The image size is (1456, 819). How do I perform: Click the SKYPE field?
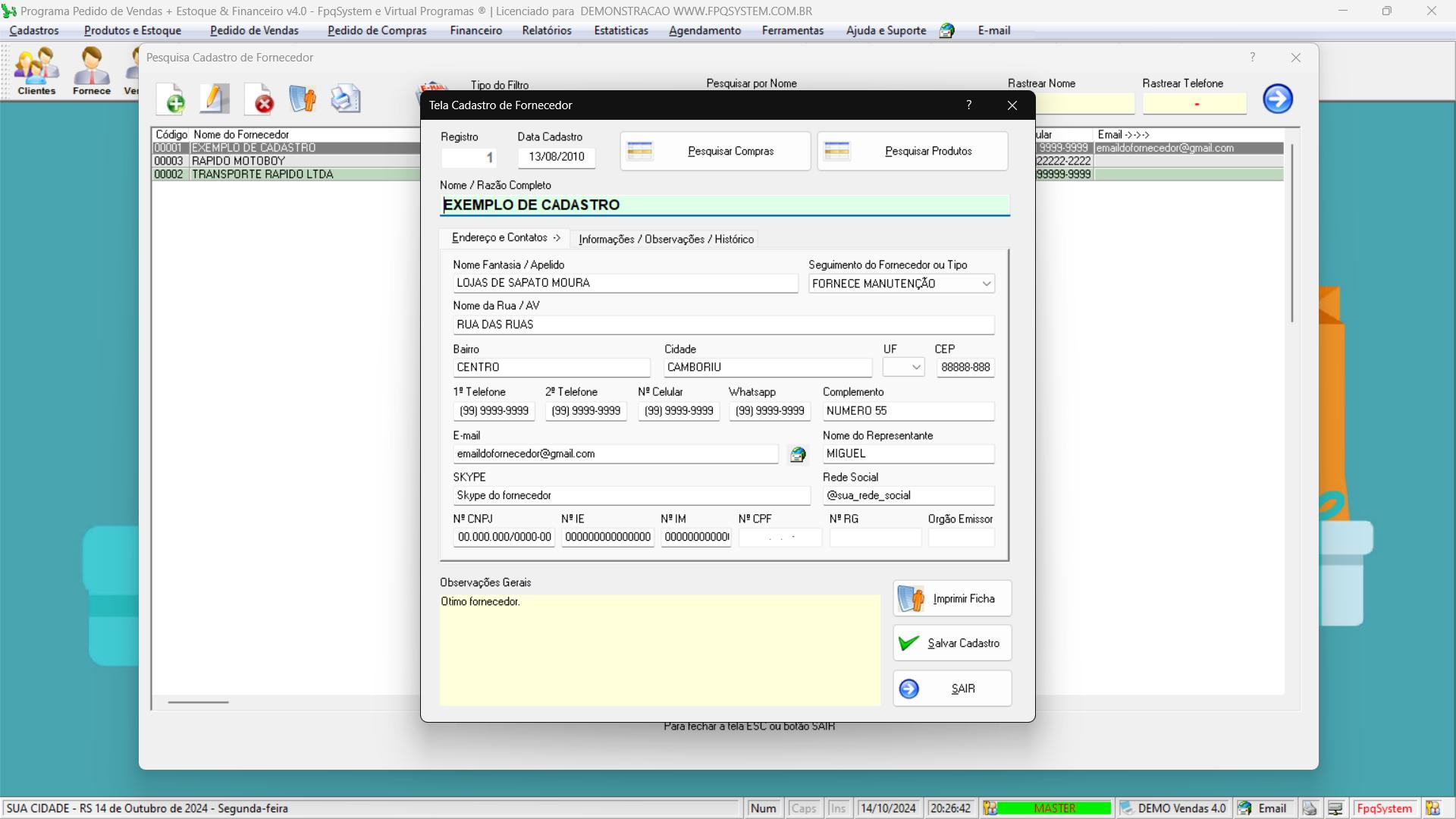click(x=632, y=496)
